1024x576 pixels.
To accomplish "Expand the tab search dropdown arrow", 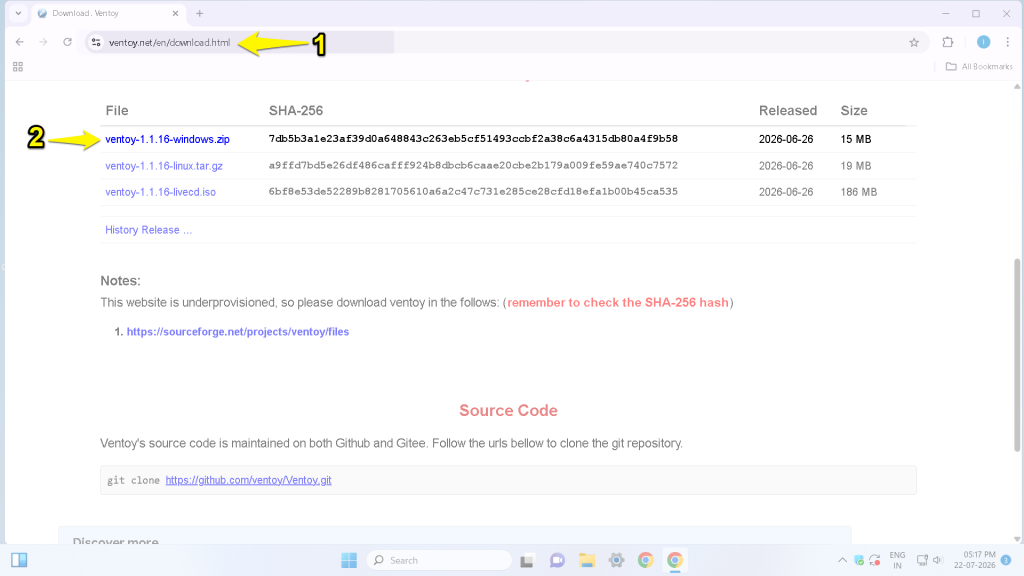I will click(18, 13).
